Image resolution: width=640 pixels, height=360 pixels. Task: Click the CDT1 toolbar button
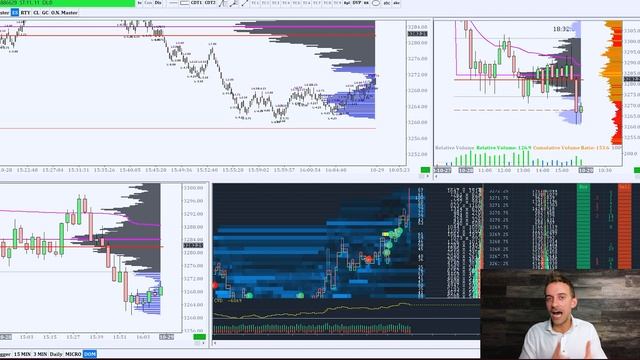click(x=196, y=2)
